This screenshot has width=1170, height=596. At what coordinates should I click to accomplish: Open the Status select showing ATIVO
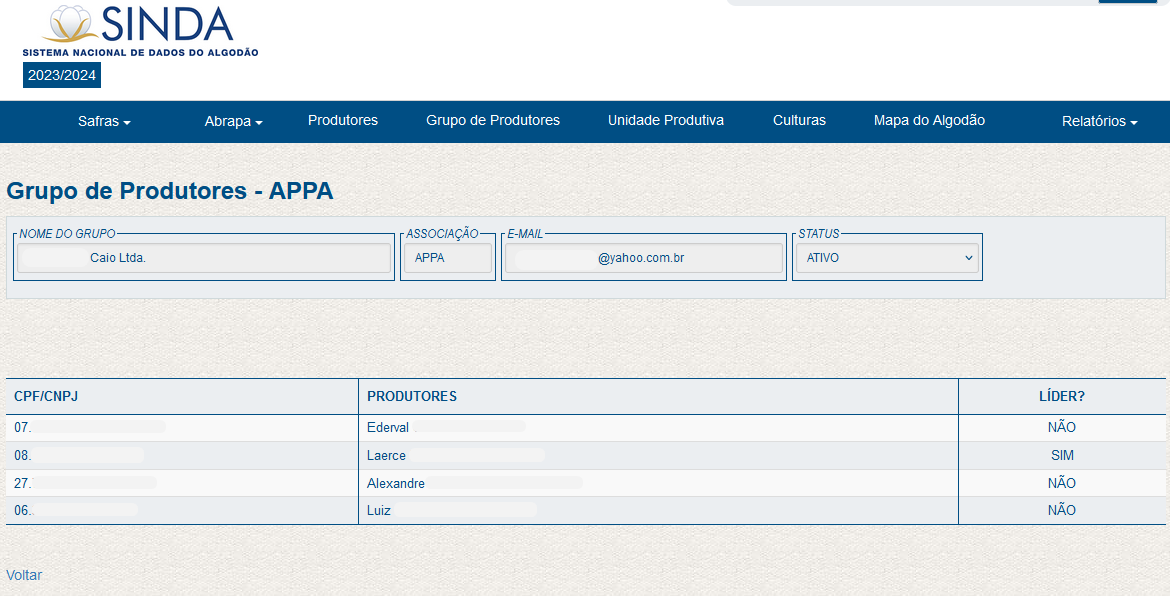(x=887, y=258)
